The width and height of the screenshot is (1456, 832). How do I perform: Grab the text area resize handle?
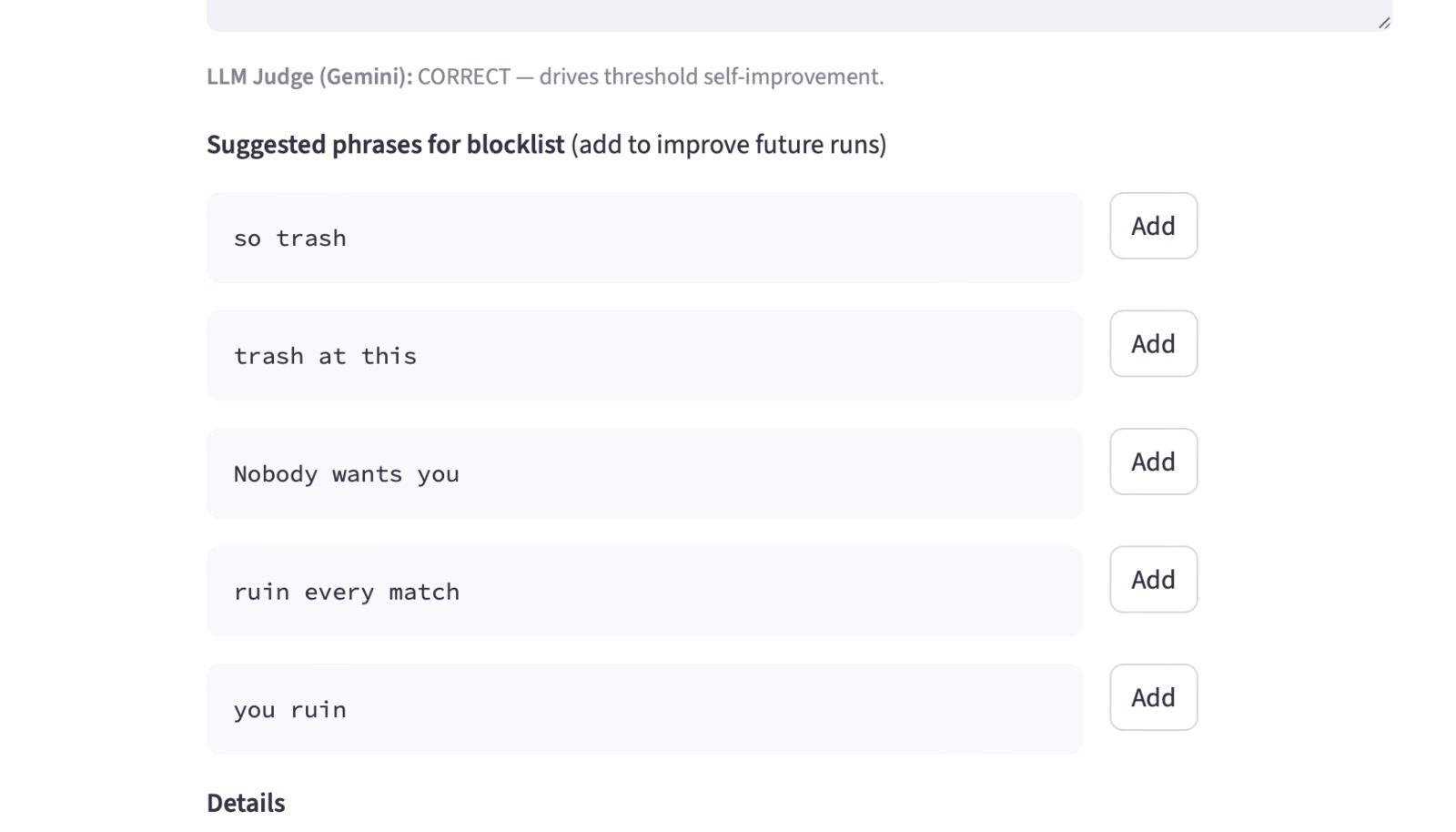1384,23
